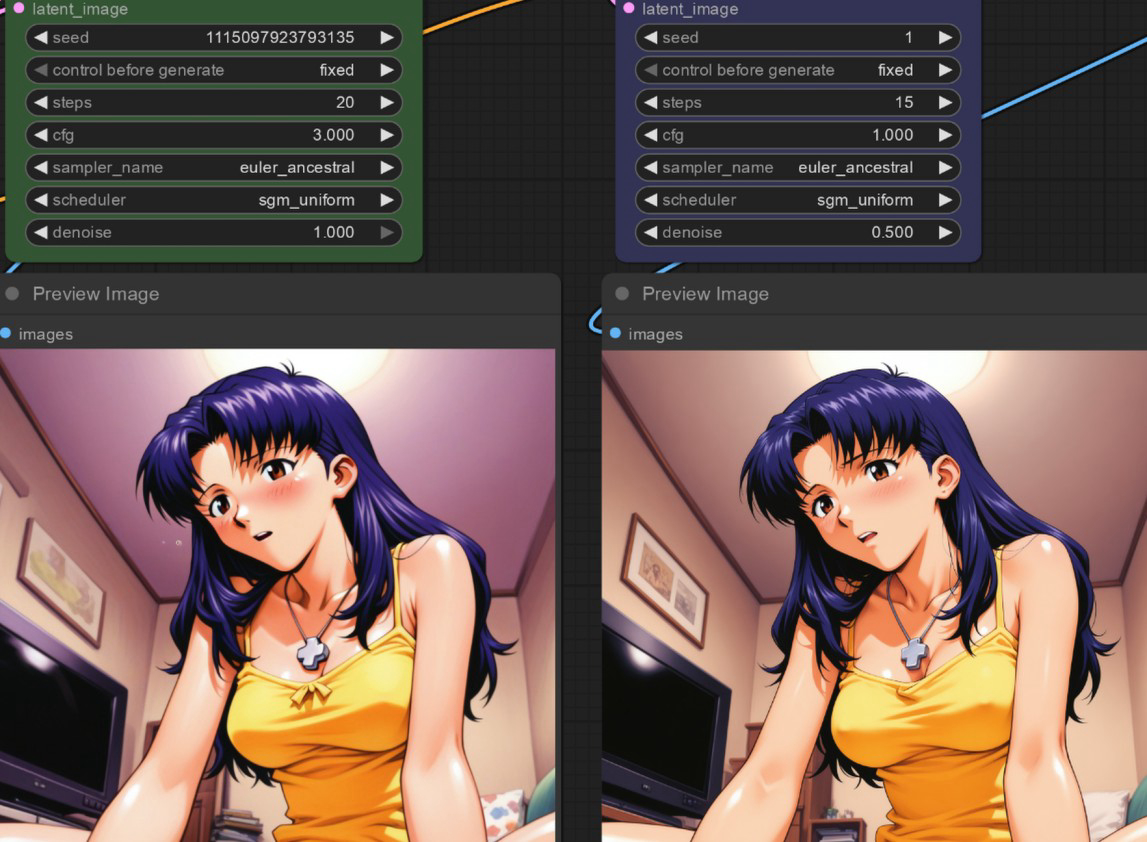Increase steps value 15 with right arrow

pos(946,102)
